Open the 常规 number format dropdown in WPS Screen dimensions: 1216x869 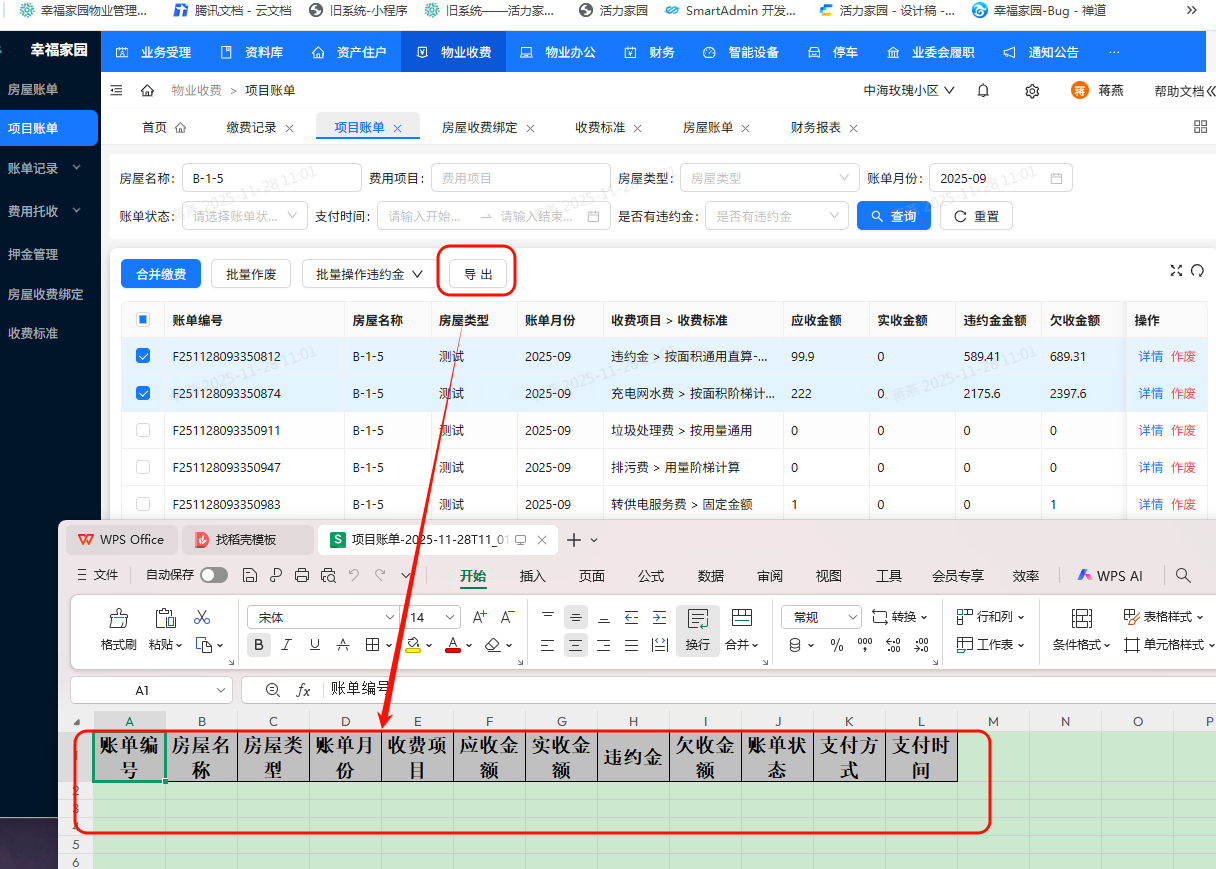(x=820, y=617)
